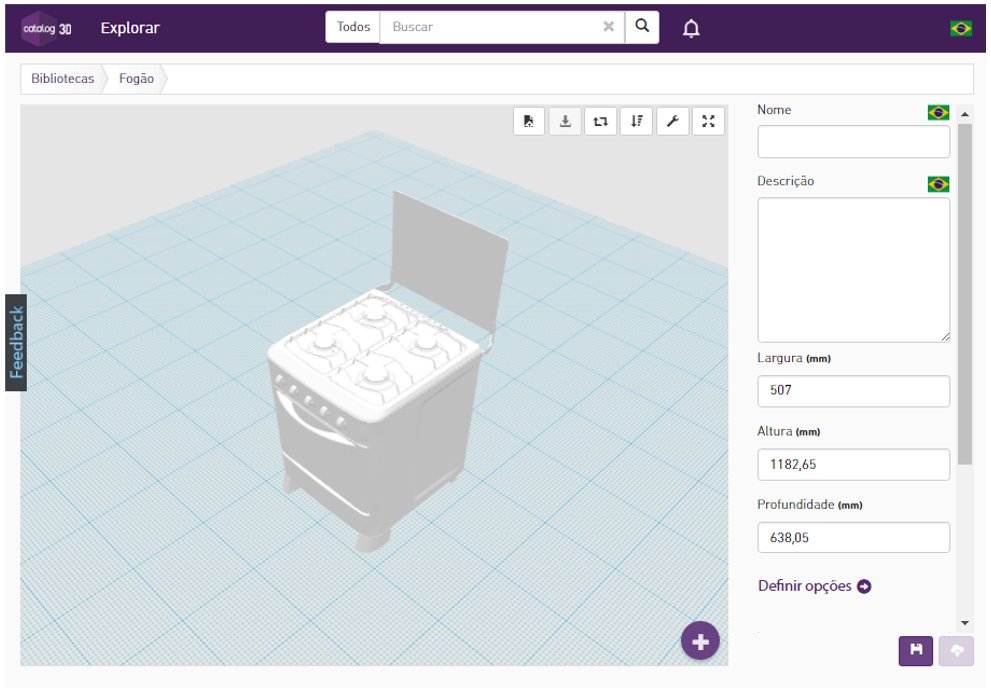
Task: Click the search magnifier button
Action: coord(642,27)
